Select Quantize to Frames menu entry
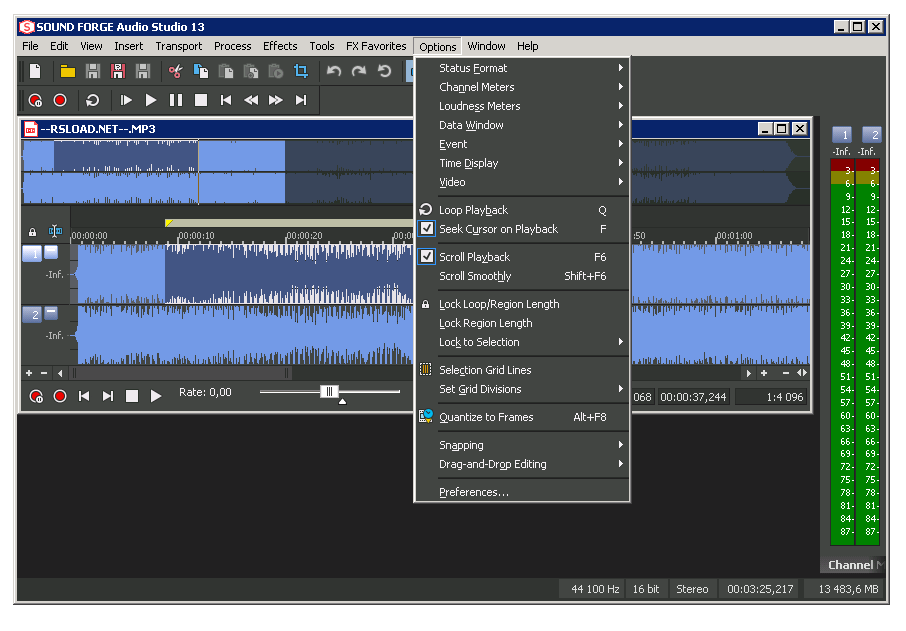 486,417
